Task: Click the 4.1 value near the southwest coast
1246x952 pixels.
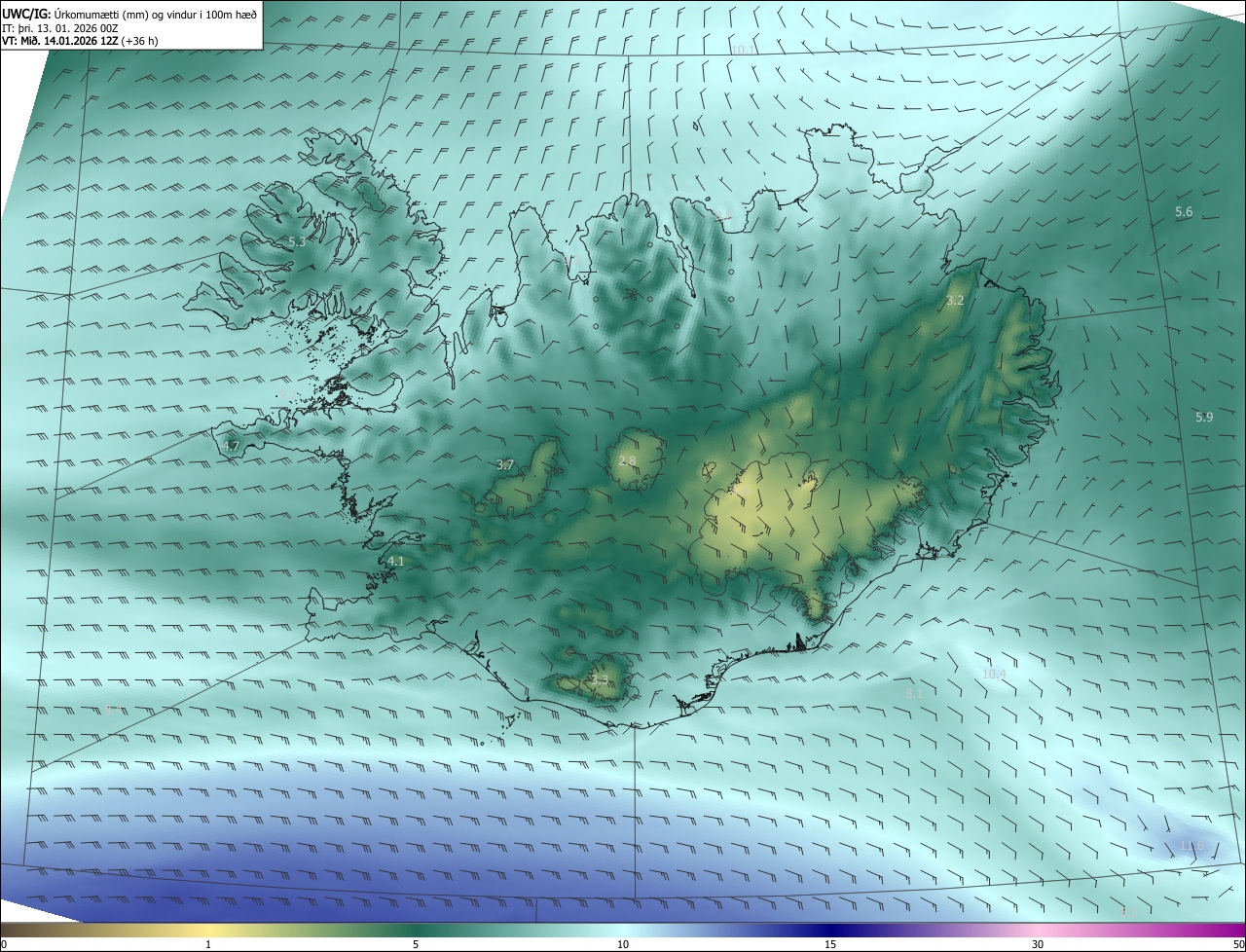Action: coord(395,562)
